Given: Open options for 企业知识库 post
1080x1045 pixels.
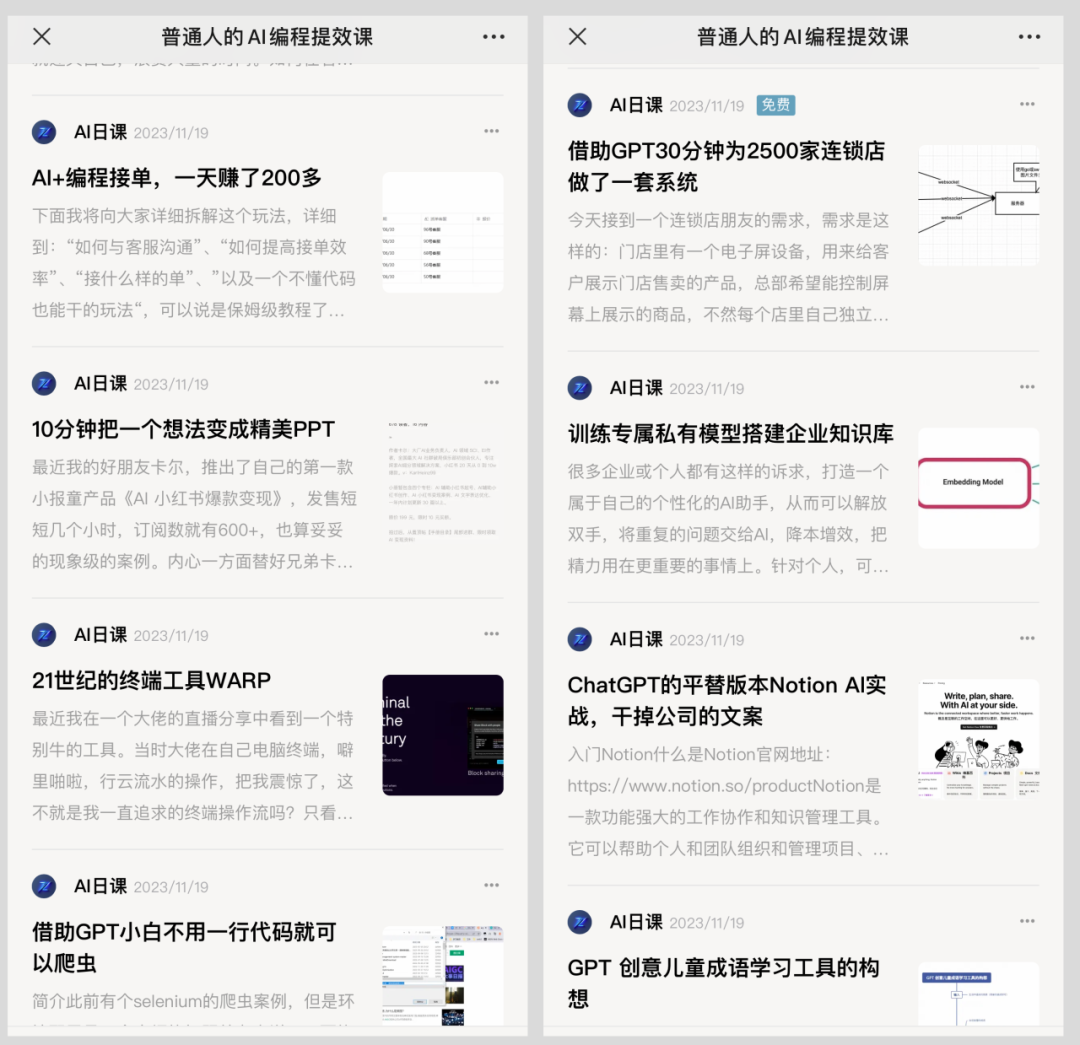Looking at the screenshot, I should (1027, 387).
